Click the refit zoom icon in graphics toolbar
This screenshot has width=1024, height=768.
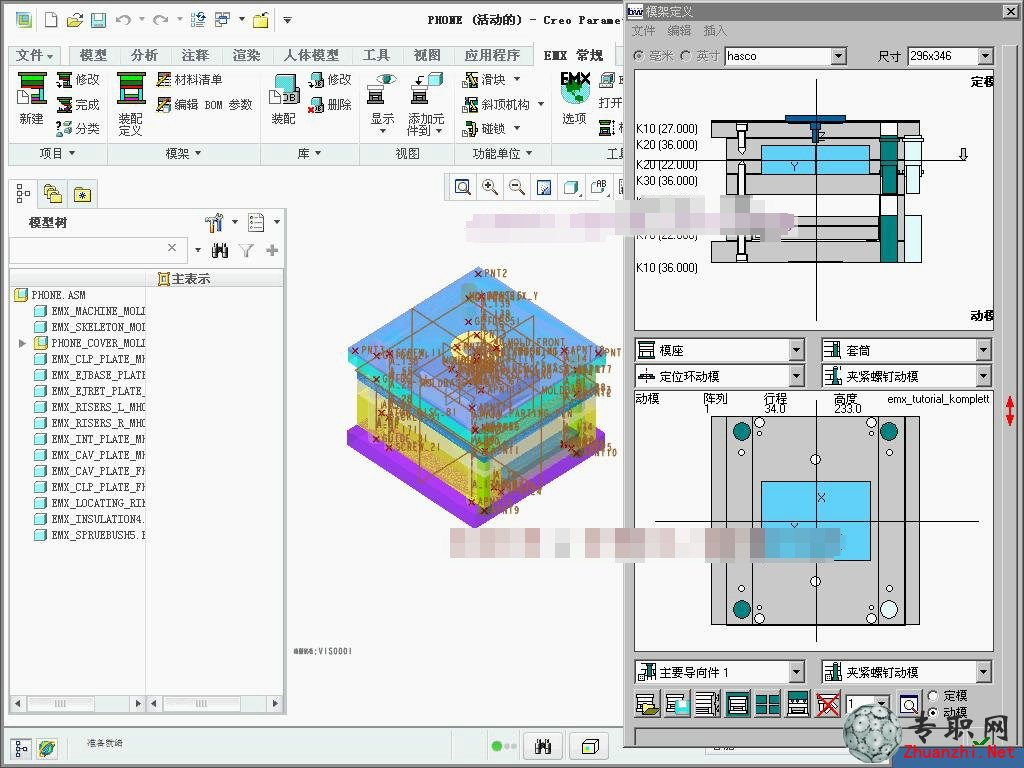462,187
